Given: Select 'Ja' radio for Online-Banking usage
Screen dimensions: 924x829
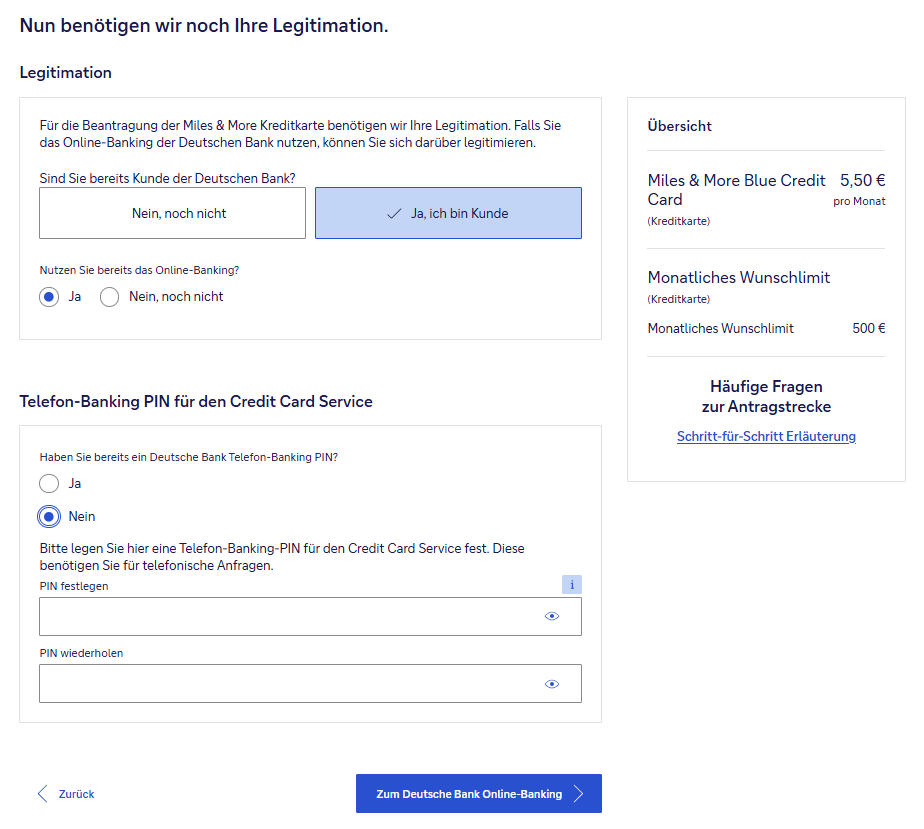Looking at the screenshot, I should 49,297.
